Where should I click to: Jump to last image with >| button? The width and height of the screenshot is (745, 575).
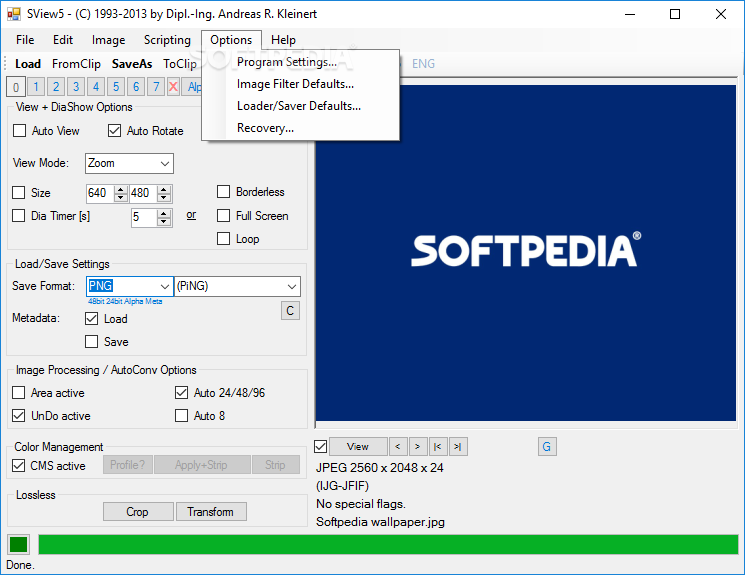coord(458,447)
